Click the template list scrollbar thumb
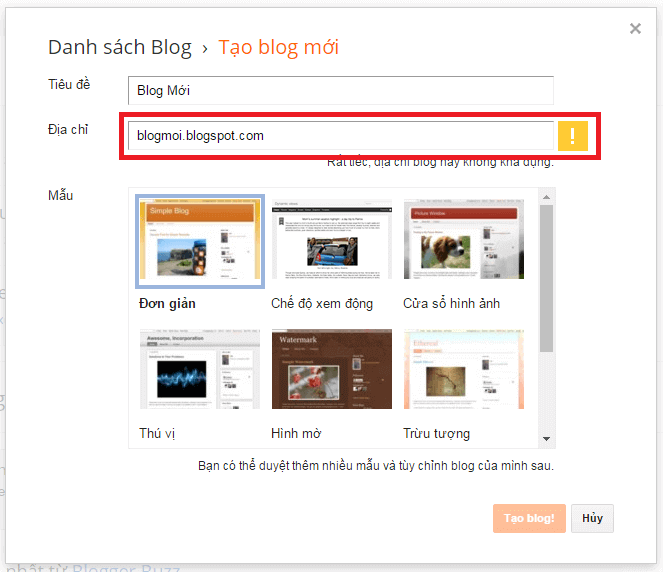The height and width of the screenshot is (572, 663). 546,278
